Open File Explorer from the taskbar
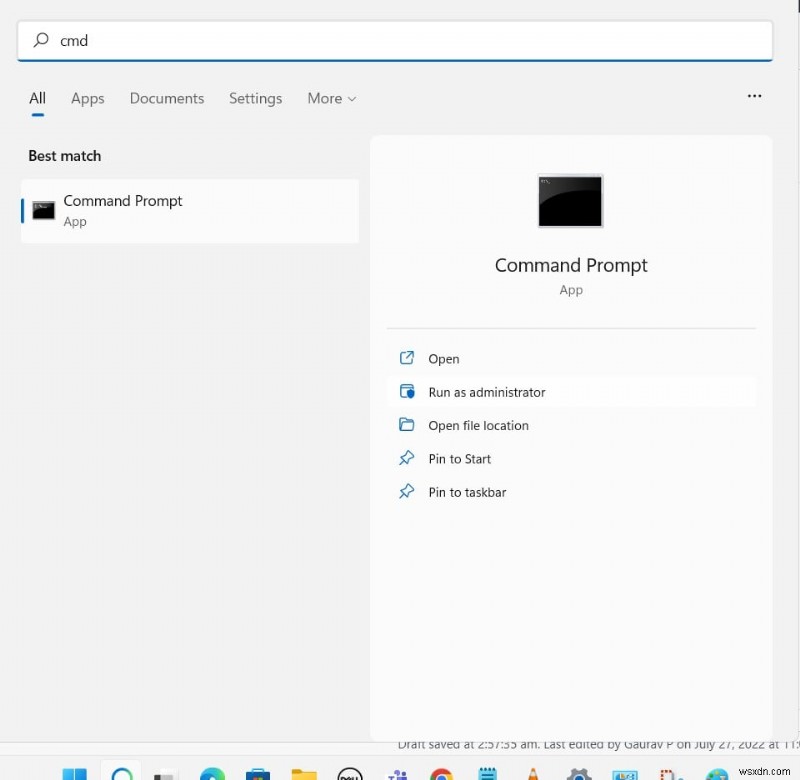Screen dimensions: 800x780 click(x=304, y=774)
